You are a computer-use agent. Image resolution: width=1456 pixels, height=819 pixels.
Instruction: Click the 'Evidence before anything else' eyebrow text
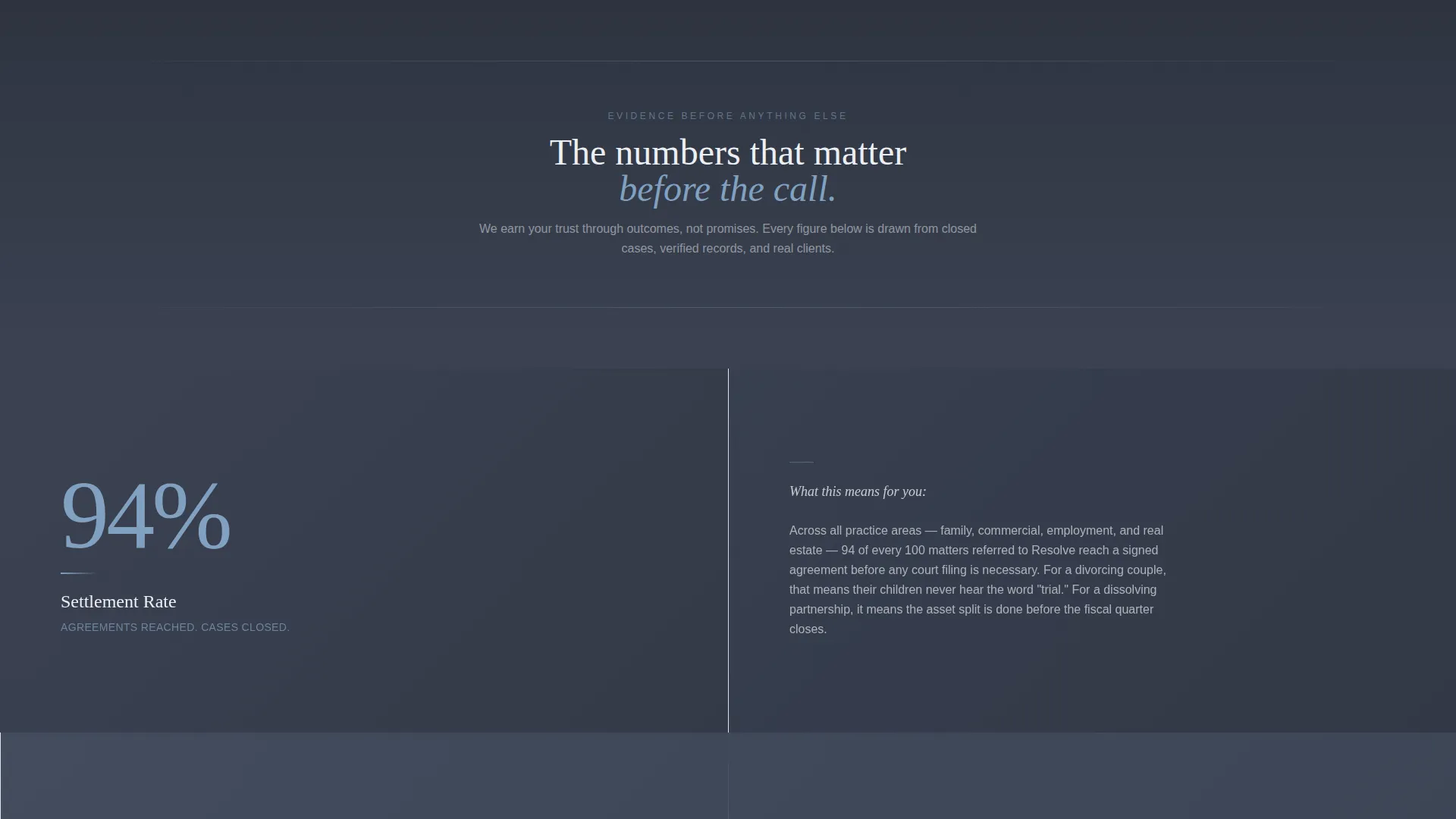point(727,116)
